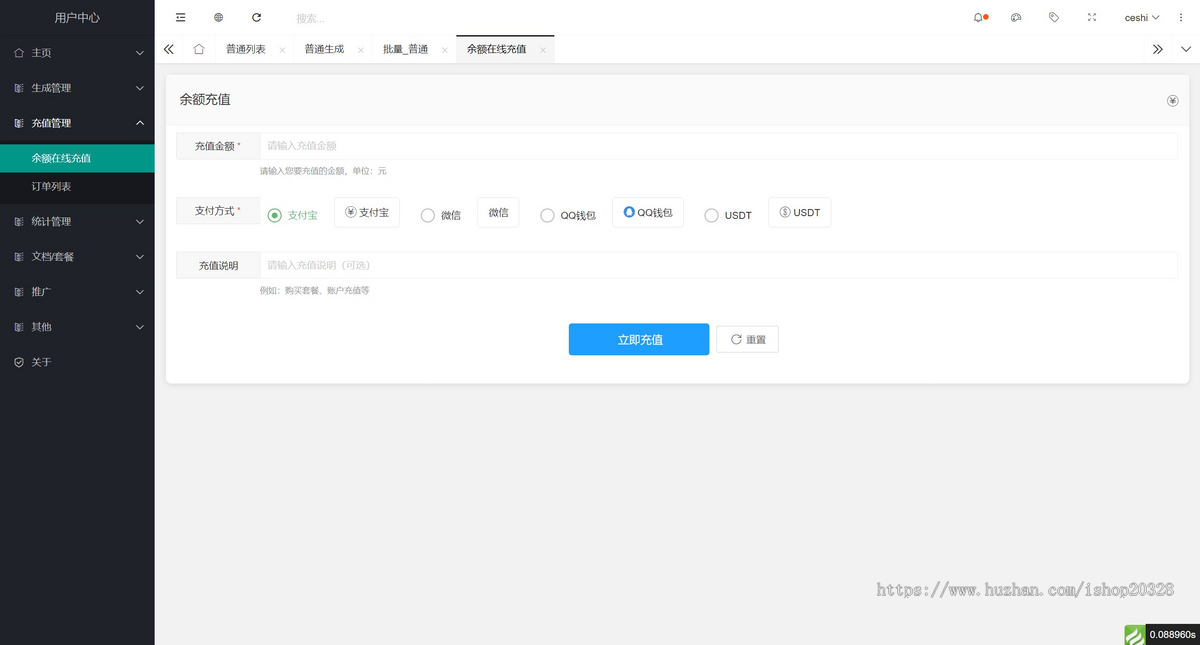Close the 批量_普通 tab
Image resolution: width=1200 pixels, height=645 pixels.
(444, 50)
